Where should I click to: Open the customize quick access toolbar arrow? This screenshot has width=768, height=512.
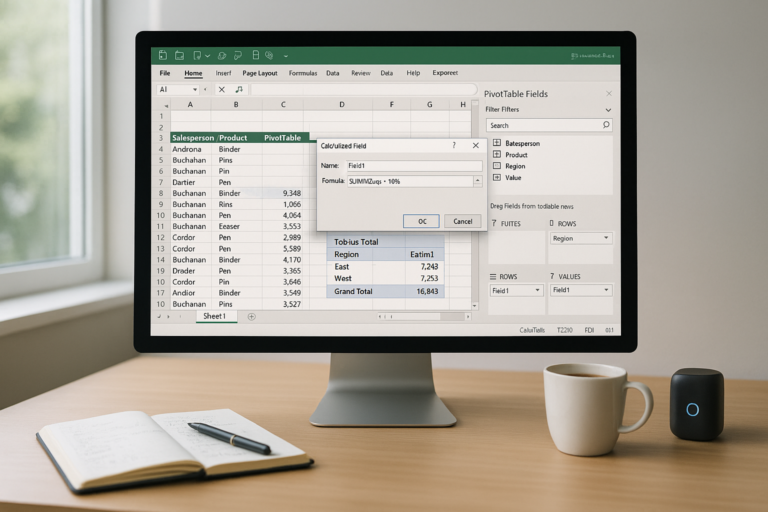click(x=286, y=56)
